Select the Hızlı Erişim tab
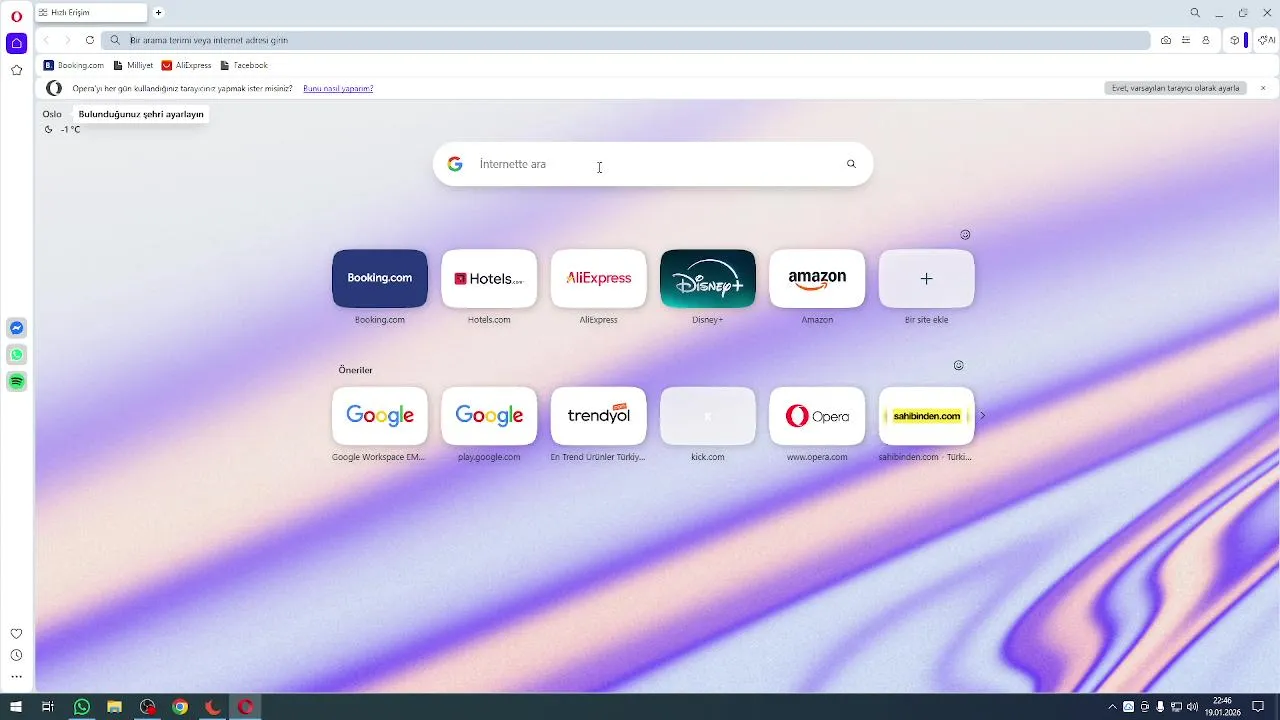This screenshot has width=1280, height=720. 90,13
